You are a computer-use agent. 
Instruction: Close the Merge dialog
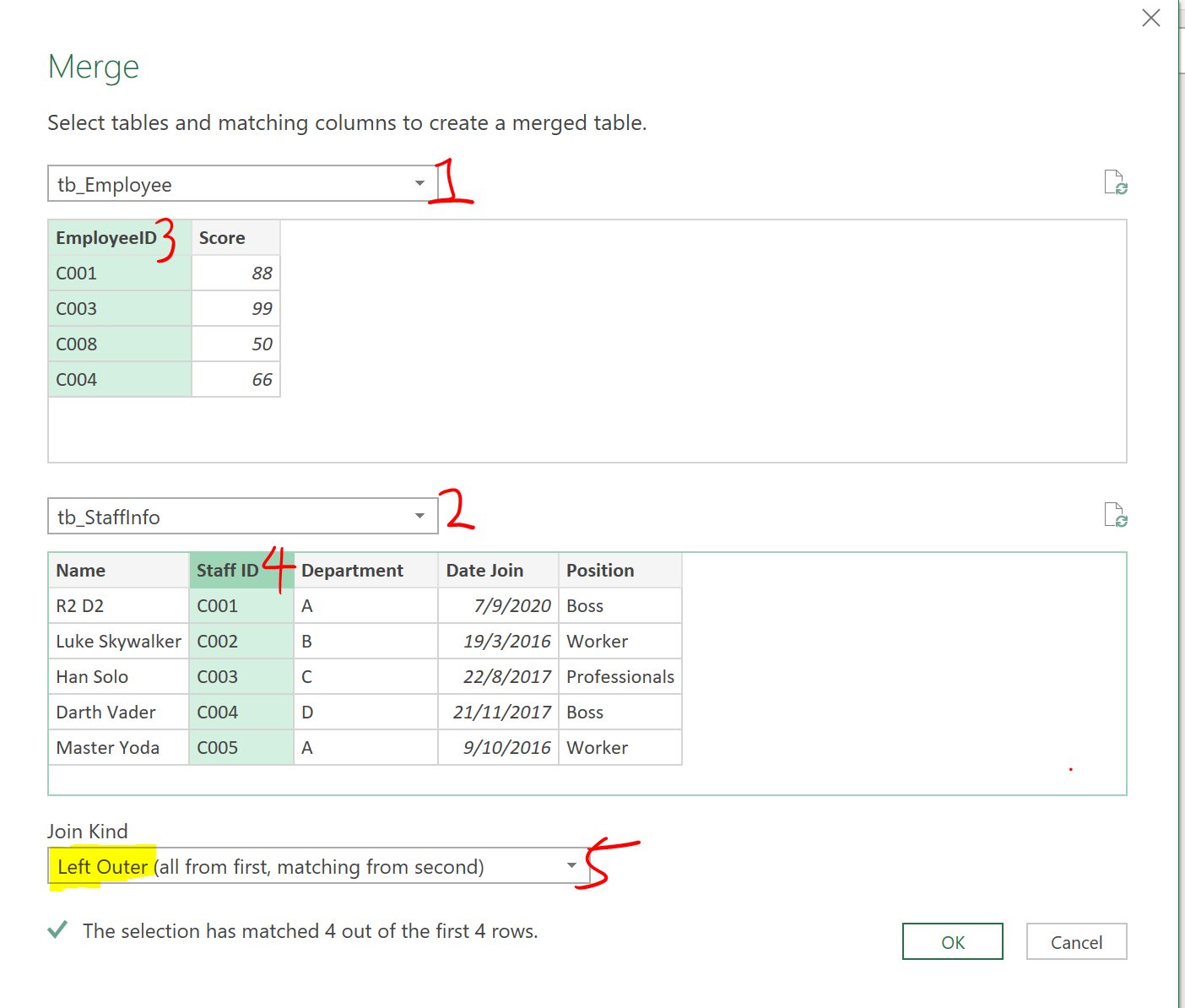pyautogui.click(x=1150, y=18)
